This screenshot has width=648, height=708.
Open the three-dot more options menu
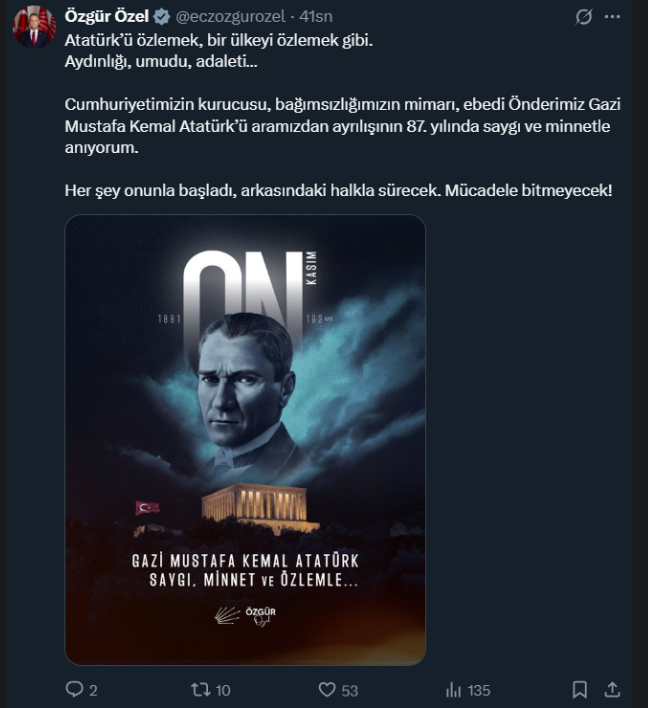[612, 17]
